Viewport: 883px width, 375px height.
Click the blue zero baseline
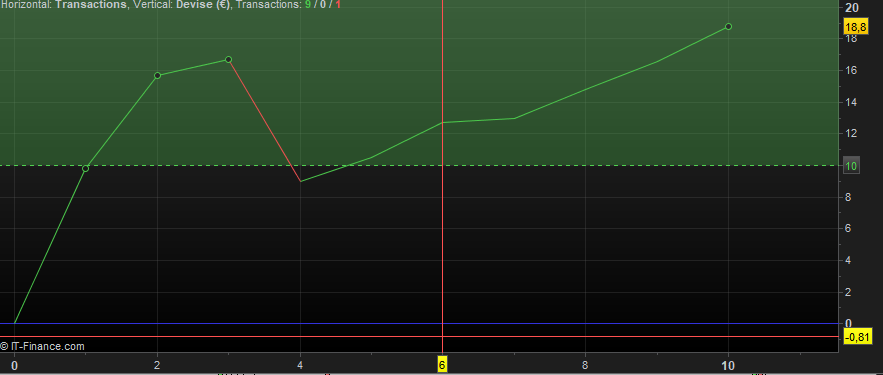(x=419, y=323)
